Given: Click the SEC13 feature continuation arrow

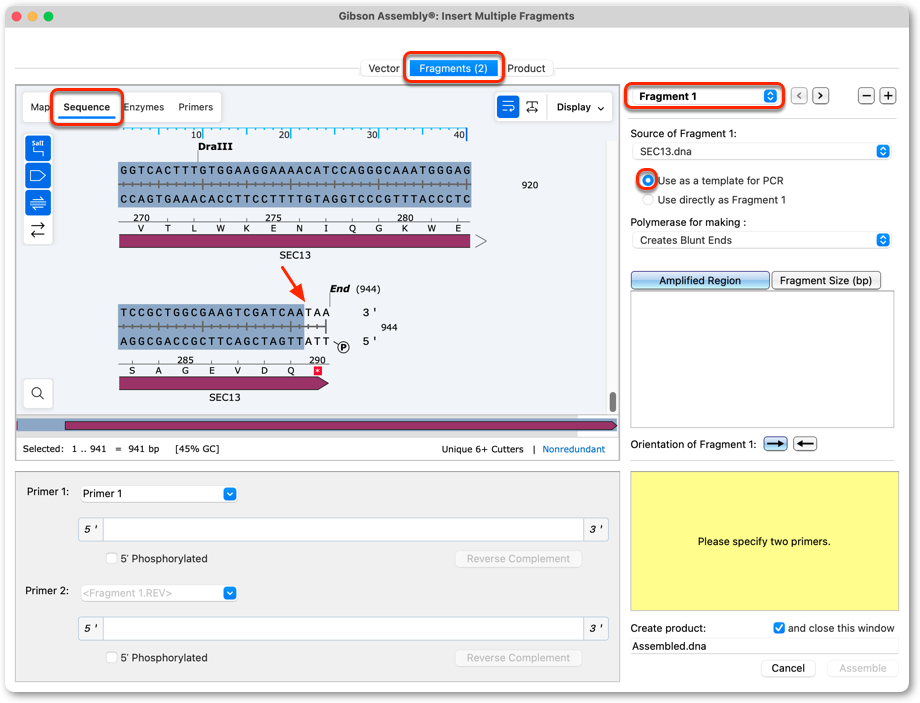Looking at the screenshot, I should click(x=481, y=241).
